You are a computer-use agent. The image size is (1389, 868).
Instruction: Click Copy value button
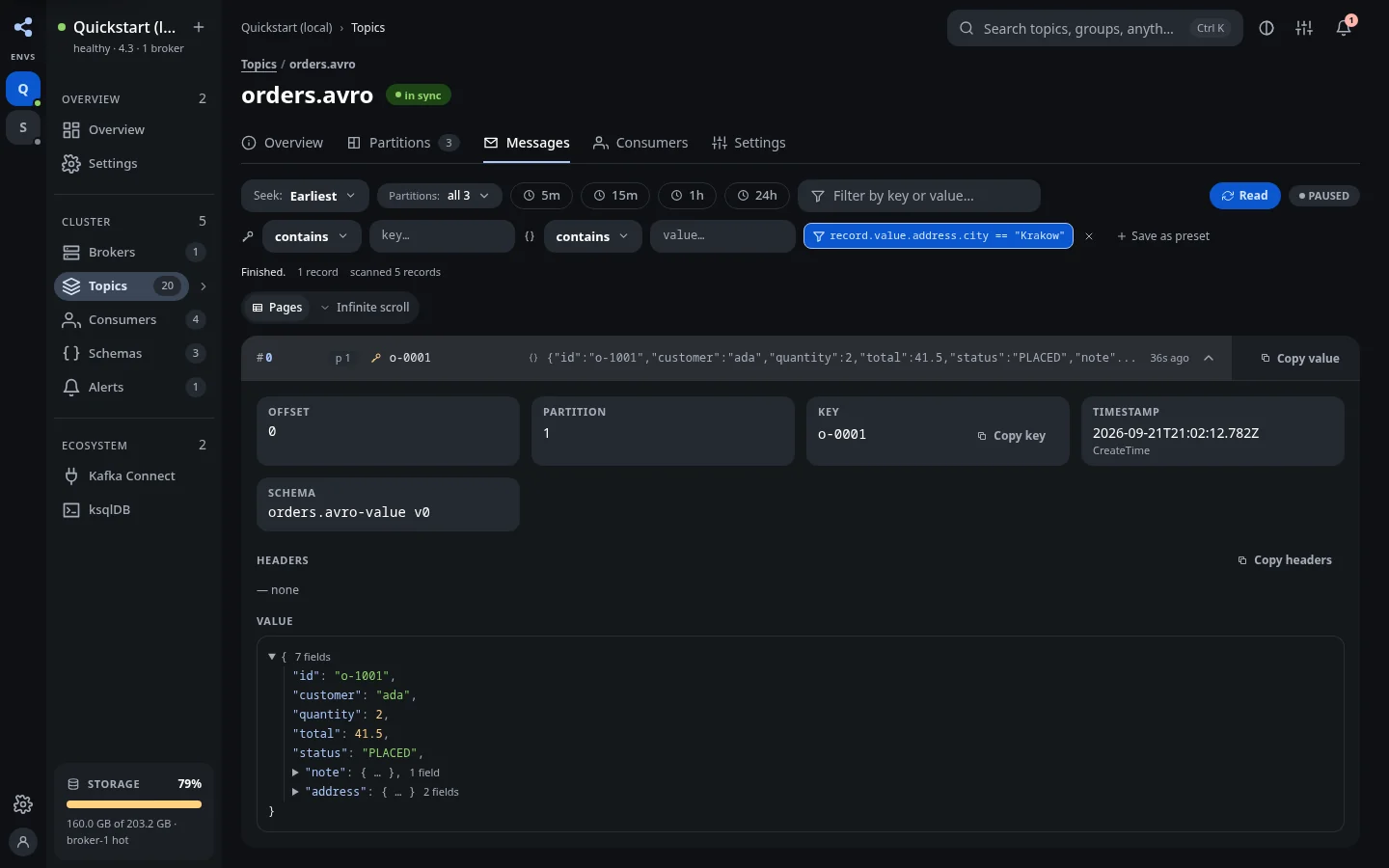pos(1299,359)
